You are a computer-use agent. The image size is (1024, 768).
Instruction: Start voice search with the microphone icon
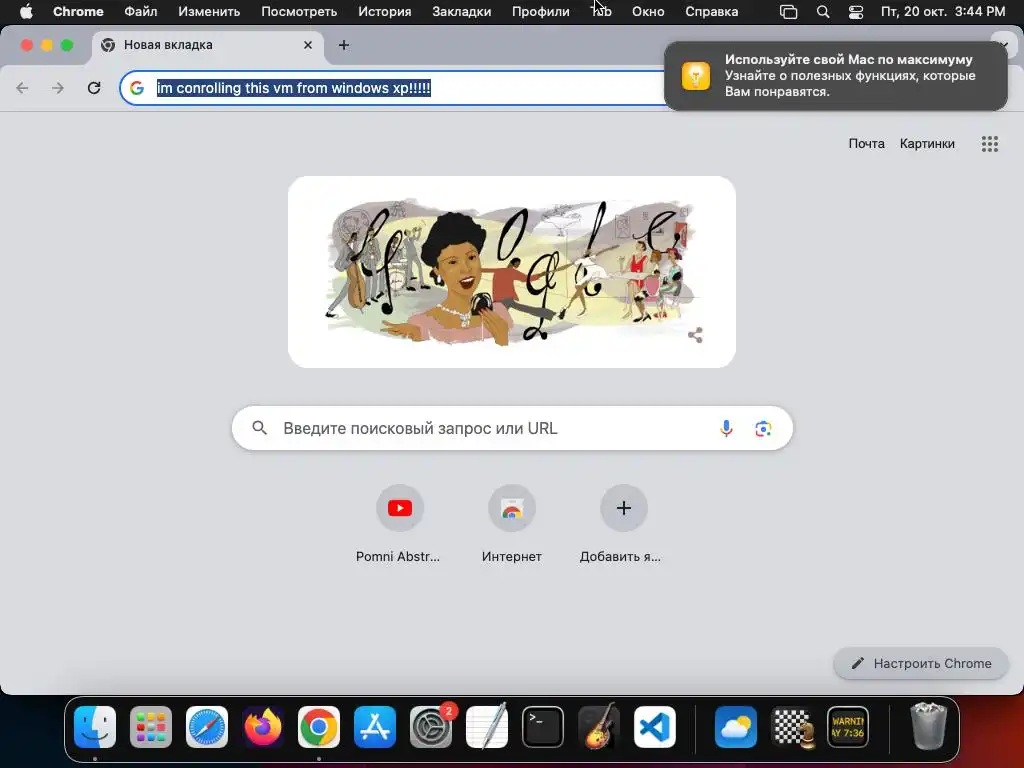pos(726,428)
